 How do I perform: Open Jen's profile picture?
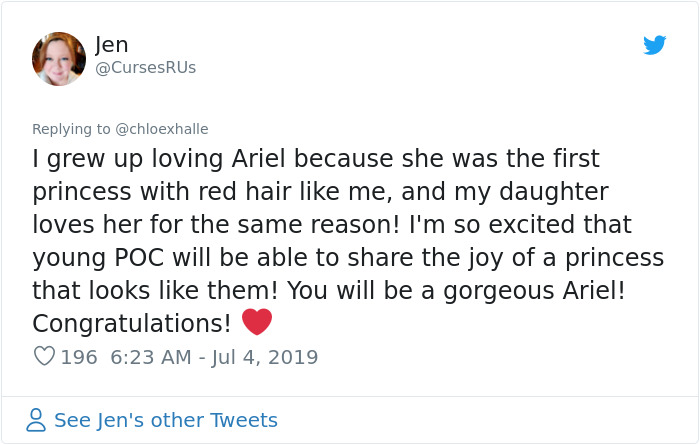click(x=59, y=59)
